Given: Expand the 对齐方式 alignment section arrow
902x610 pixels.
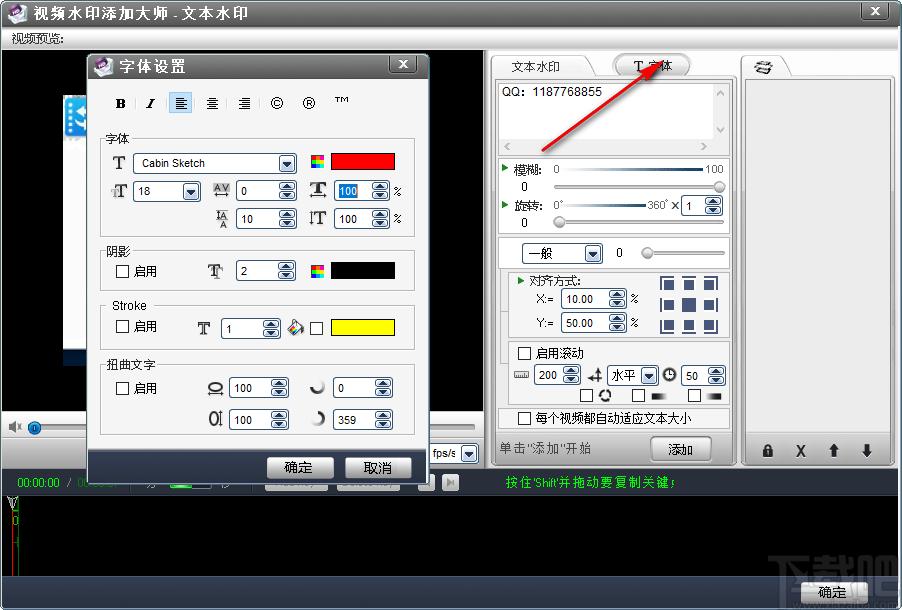Looking at the screenshot, I should (521, 280).
